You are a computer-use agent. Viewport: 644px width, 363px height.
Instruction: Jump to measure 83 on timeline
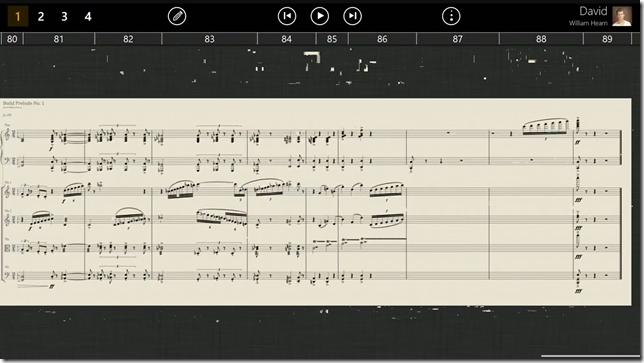pyautogui.click(x=209, y=39)
